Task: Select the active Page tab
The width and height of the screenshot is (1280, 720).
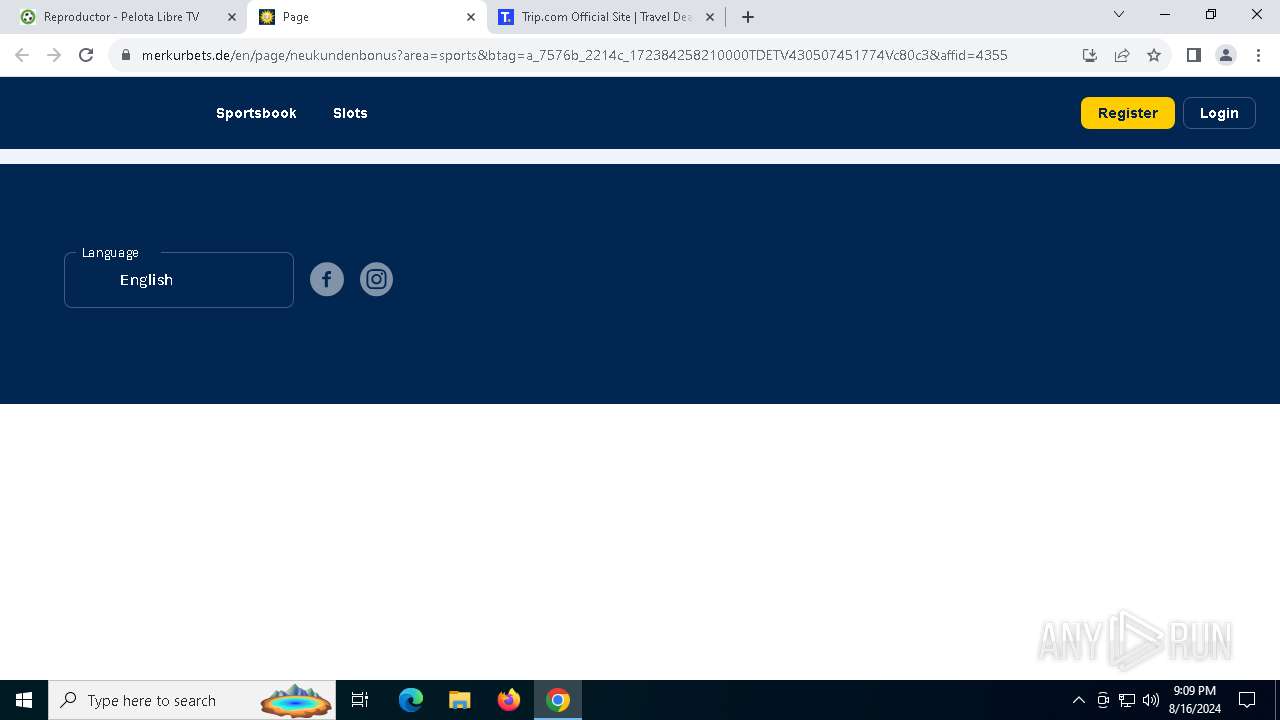Action: click(x=367, y=17)
